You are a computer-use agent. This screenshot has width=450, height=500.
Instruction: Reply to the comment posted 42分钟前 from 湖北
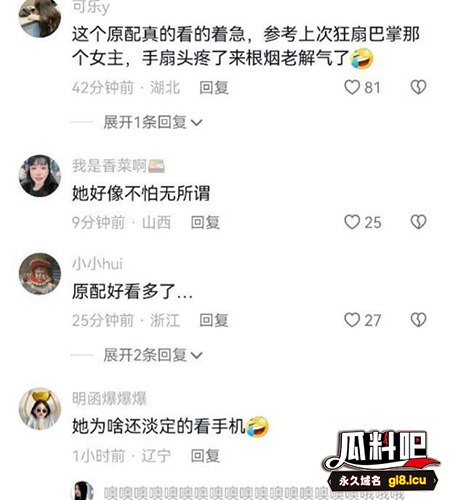(x=214, y=88)
